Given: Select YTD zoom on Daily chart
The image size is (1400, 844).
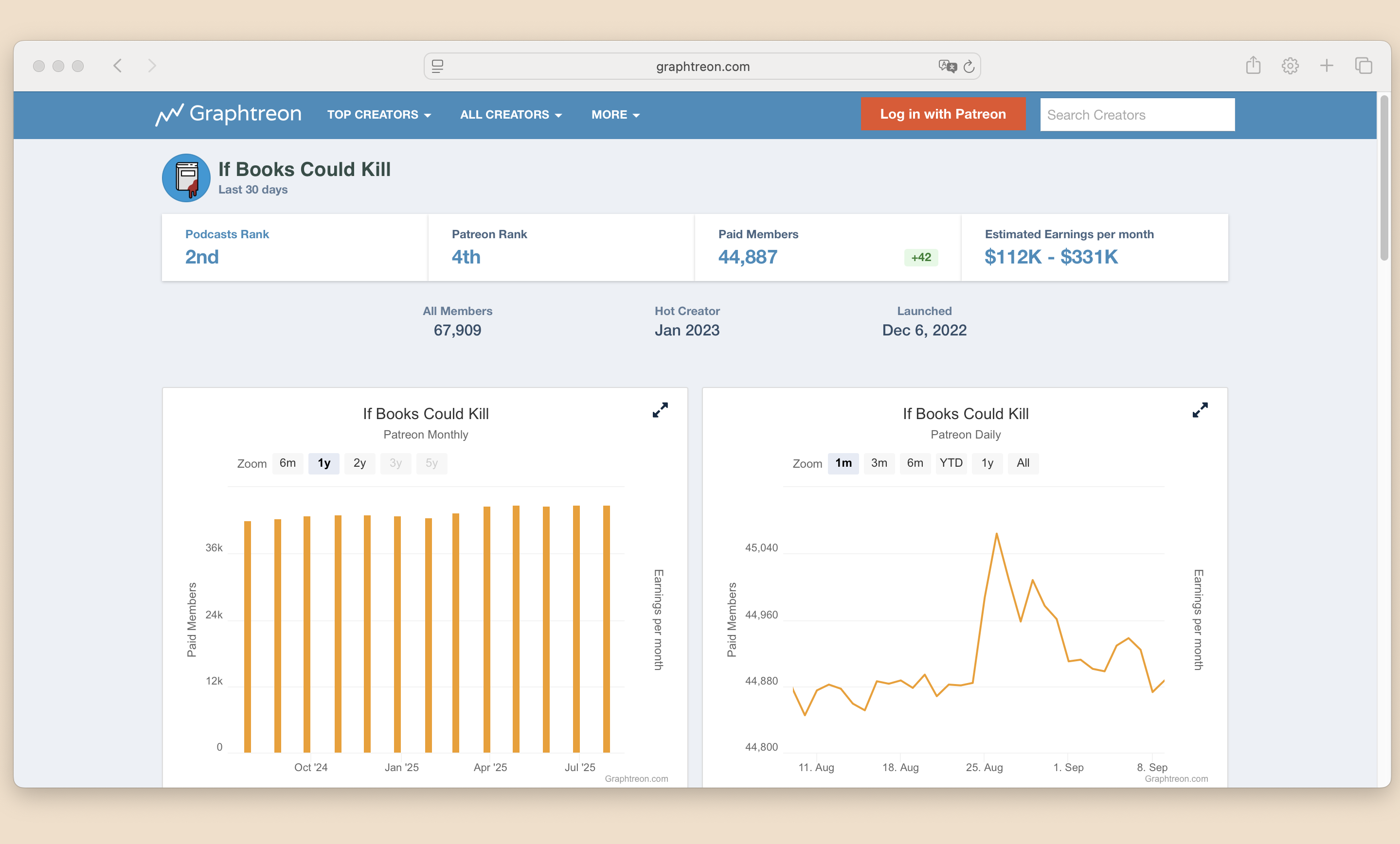Looking at the screenshot, I should [x=951, y=463].
